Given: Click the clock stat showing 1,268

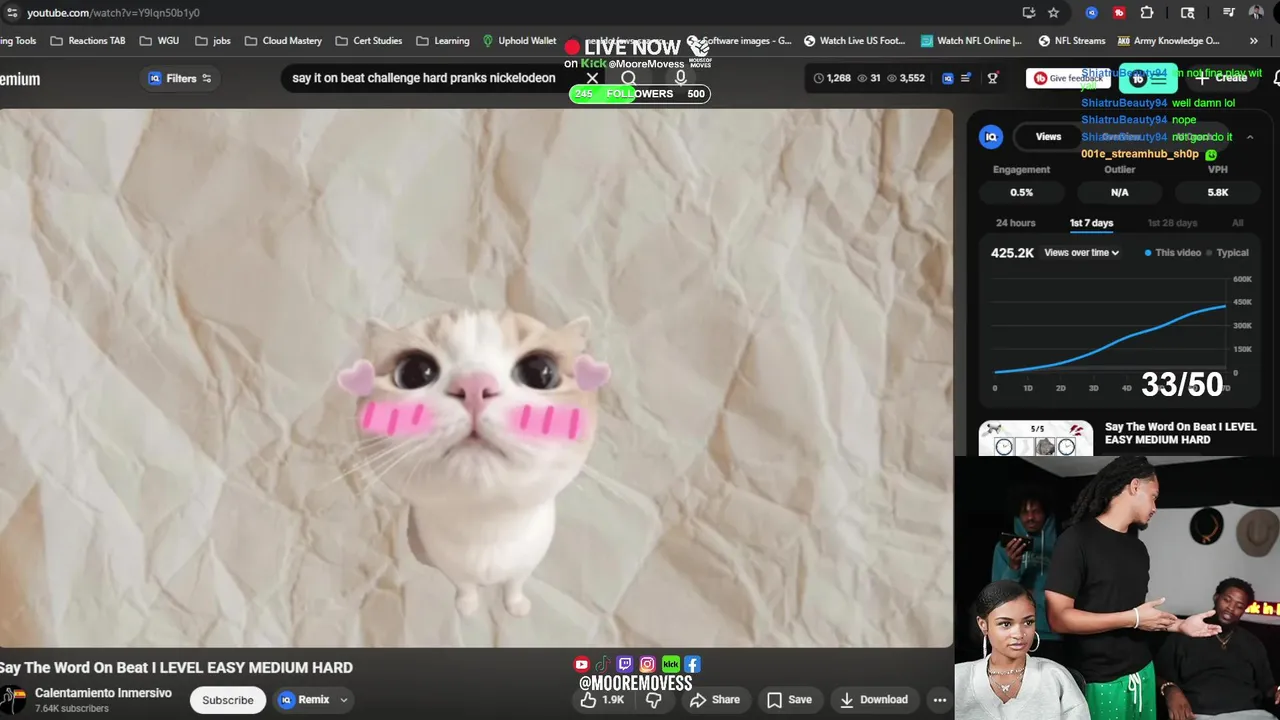Looking at the screenshot, I should (832, 78).
